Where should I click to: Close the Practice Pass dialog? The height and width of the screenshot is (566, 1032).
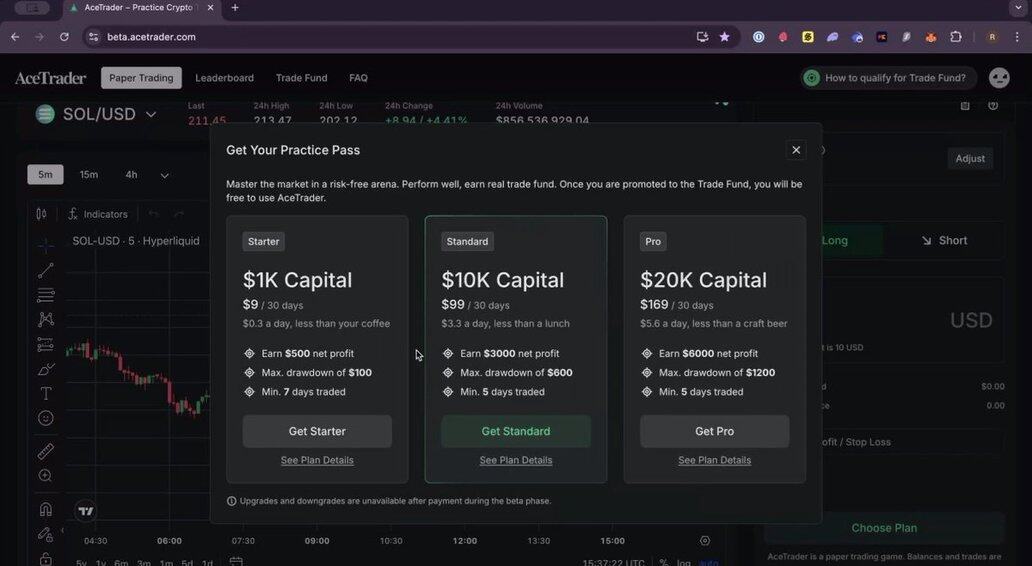tap(796, 150)
